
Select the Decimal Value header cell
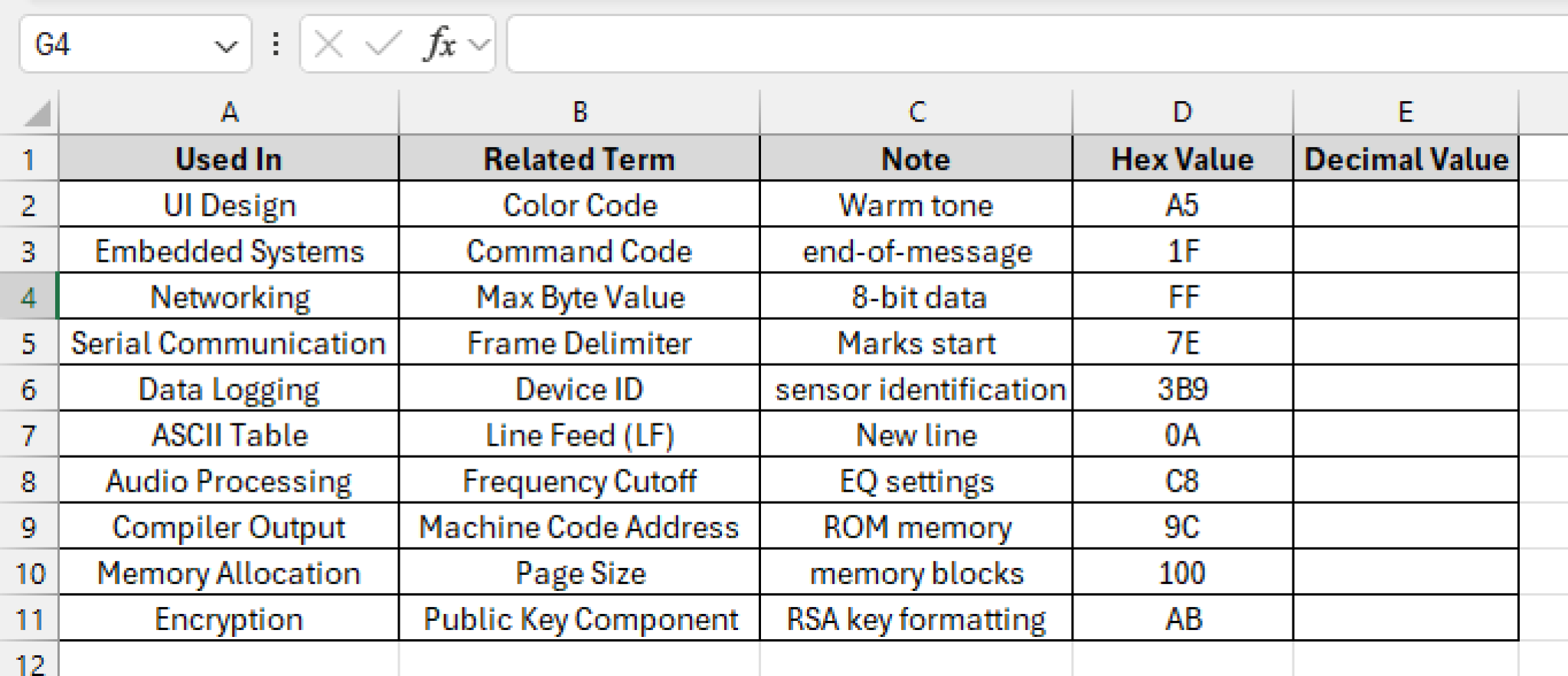[x=1406, y=159]
